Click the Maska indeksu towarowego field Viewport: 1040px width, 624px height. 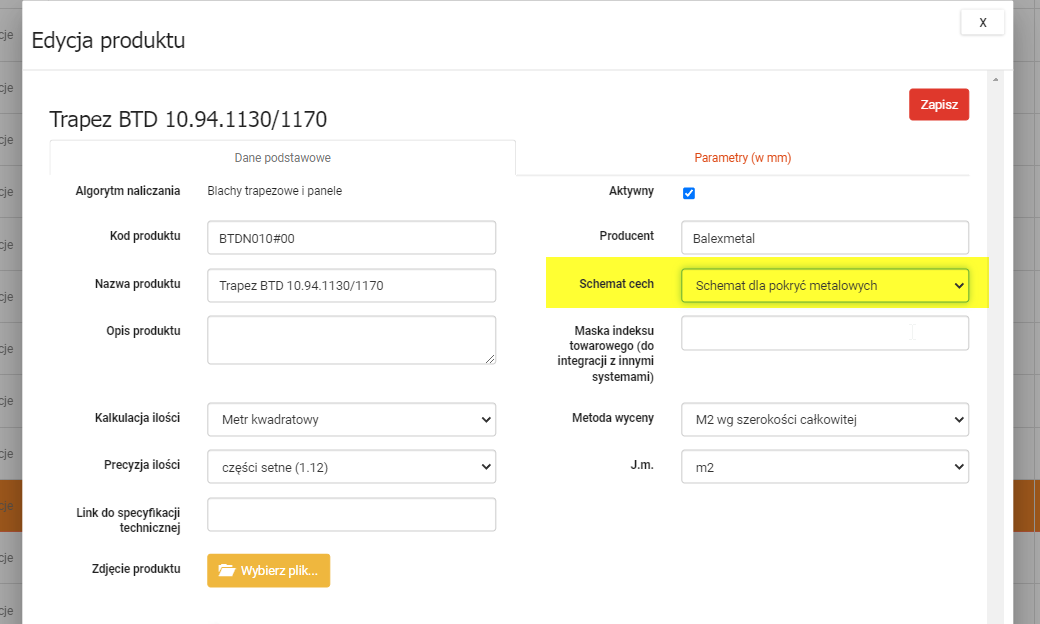coord(825,334)
